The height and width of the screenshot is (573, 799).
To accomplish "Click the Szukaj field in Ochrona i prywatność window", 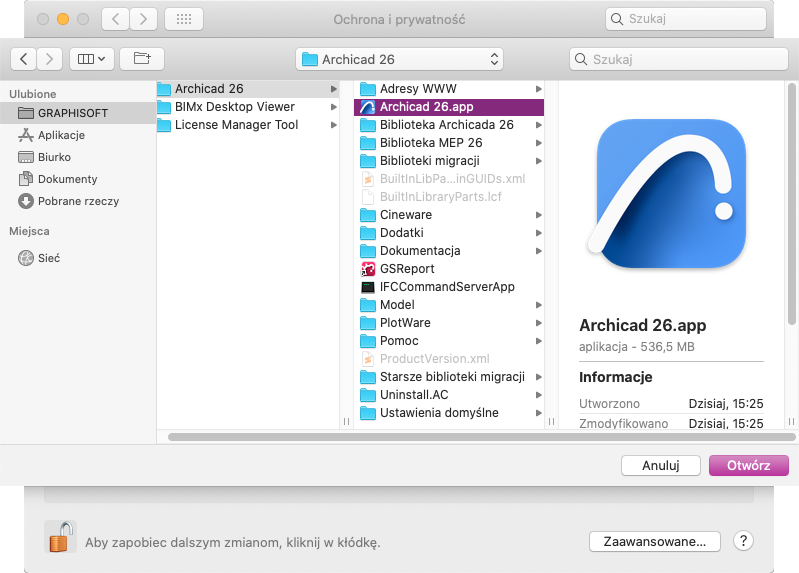I will [686, 19].
